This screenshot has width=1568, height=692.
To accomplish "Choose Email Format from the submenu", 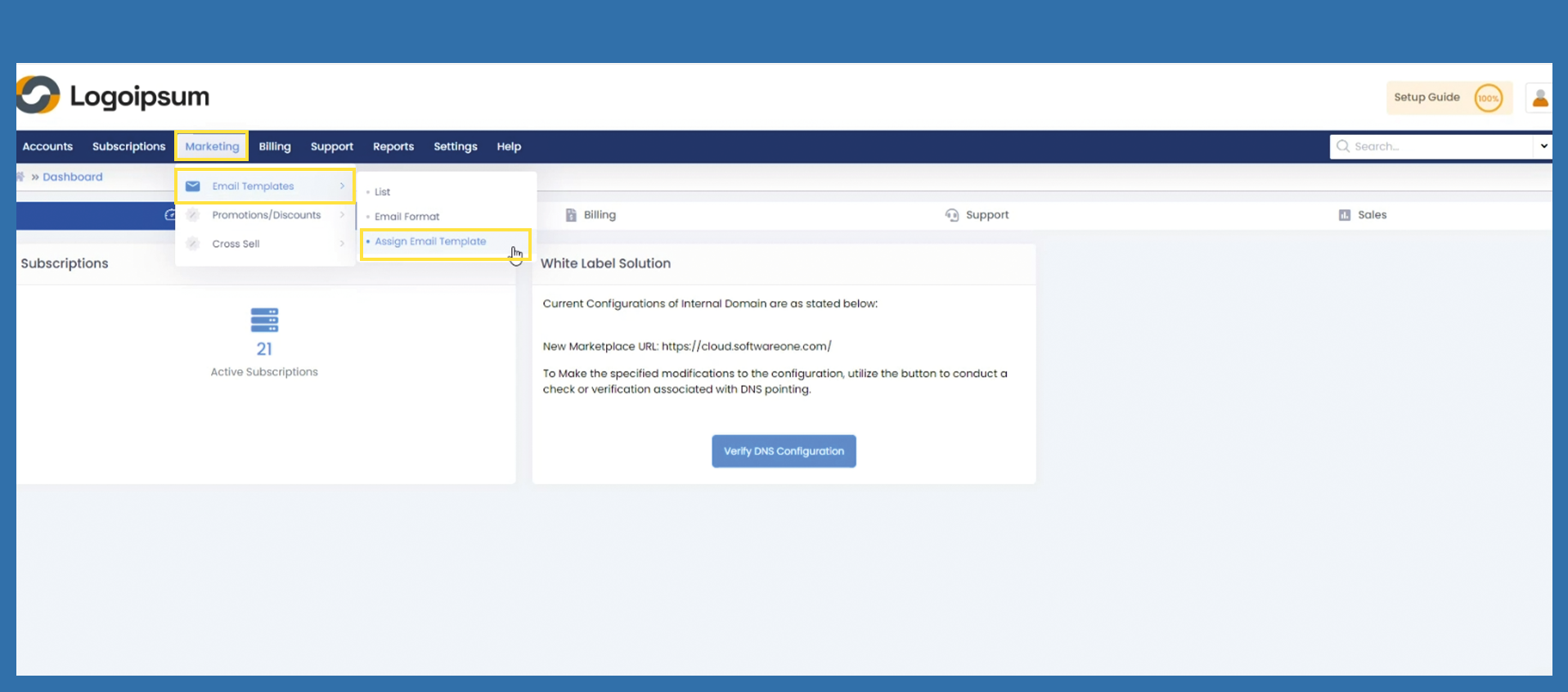I will [407, 217].
